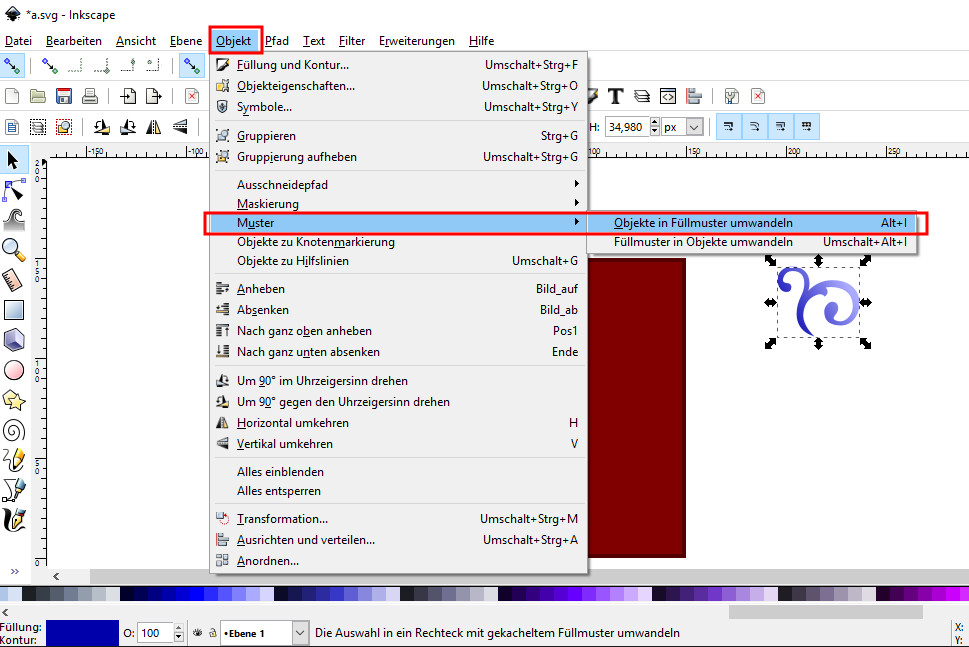This screenshot has width=969, height=647.
Task: Toggle layer lock icon
Action: (213, 633)
